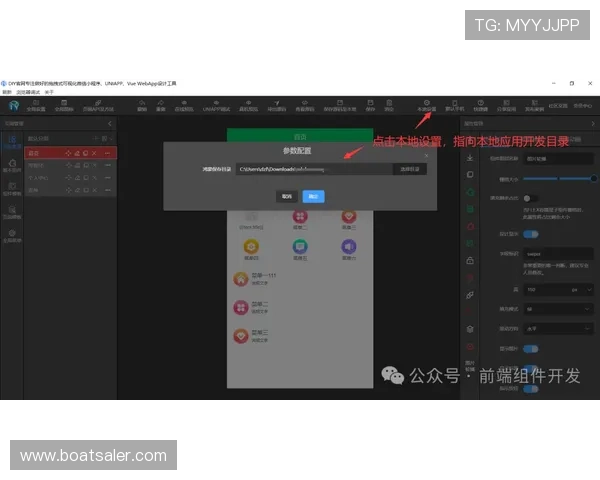Click the 保存 save icon in toolbar
600x480 pixels.
pyautogui.click(x=371, y=102)
